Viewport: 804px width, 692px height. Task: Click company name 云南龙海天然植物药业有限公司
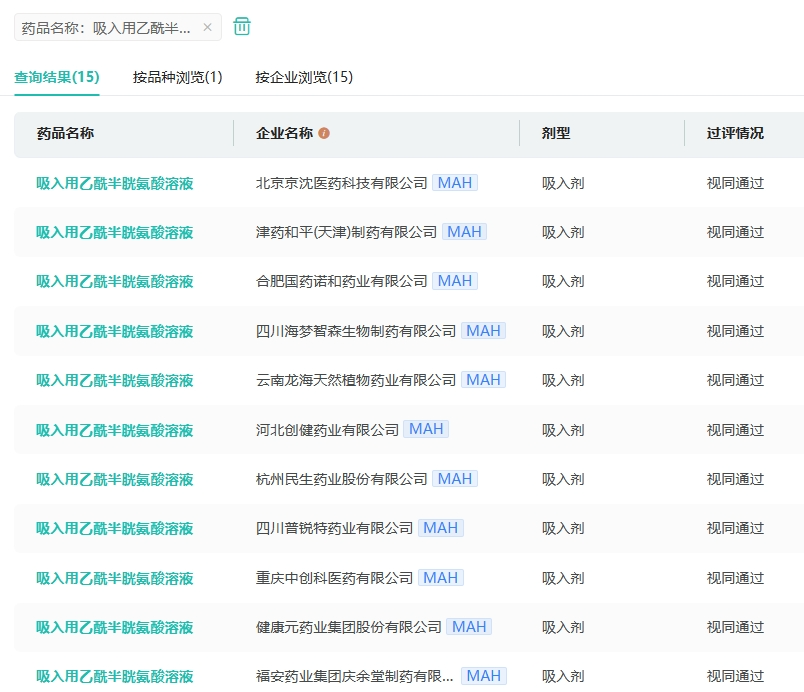click(356, 380)
